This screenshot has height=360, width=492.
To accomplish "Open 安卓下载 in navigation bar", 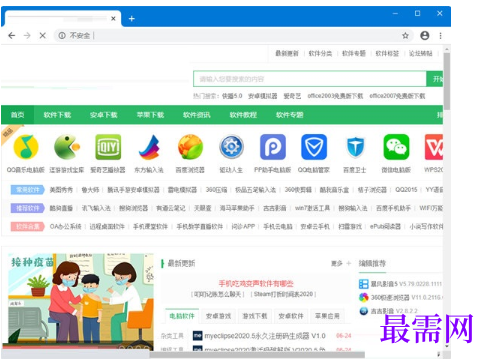I will click(x=104, y=115).
